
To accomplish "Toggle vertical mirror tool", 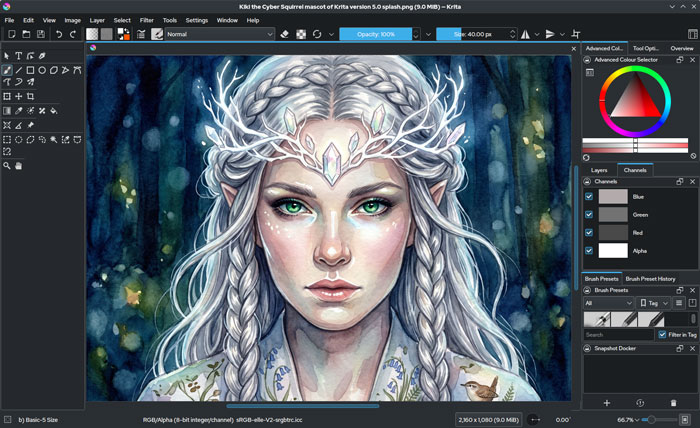I will (550, 34).
